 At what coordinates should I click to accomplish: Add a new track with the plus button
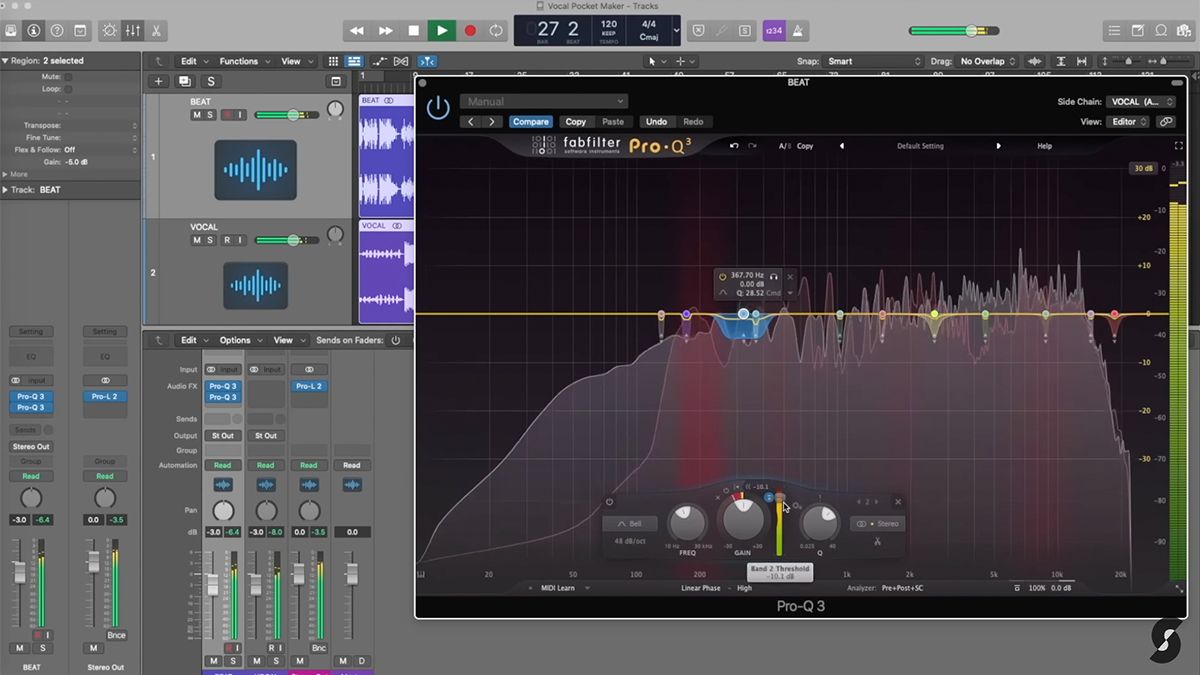(x=158, y=81)
